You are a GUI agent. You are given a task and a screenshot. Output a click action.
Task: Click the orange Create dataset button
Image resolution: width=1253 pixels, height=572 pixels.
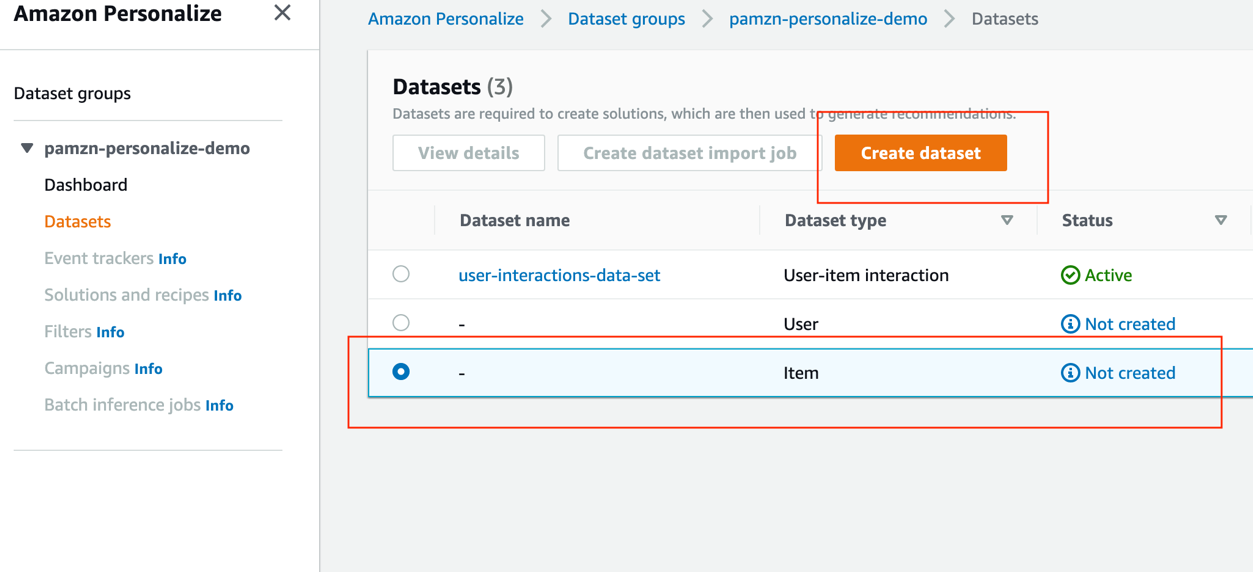pos(921,153)
